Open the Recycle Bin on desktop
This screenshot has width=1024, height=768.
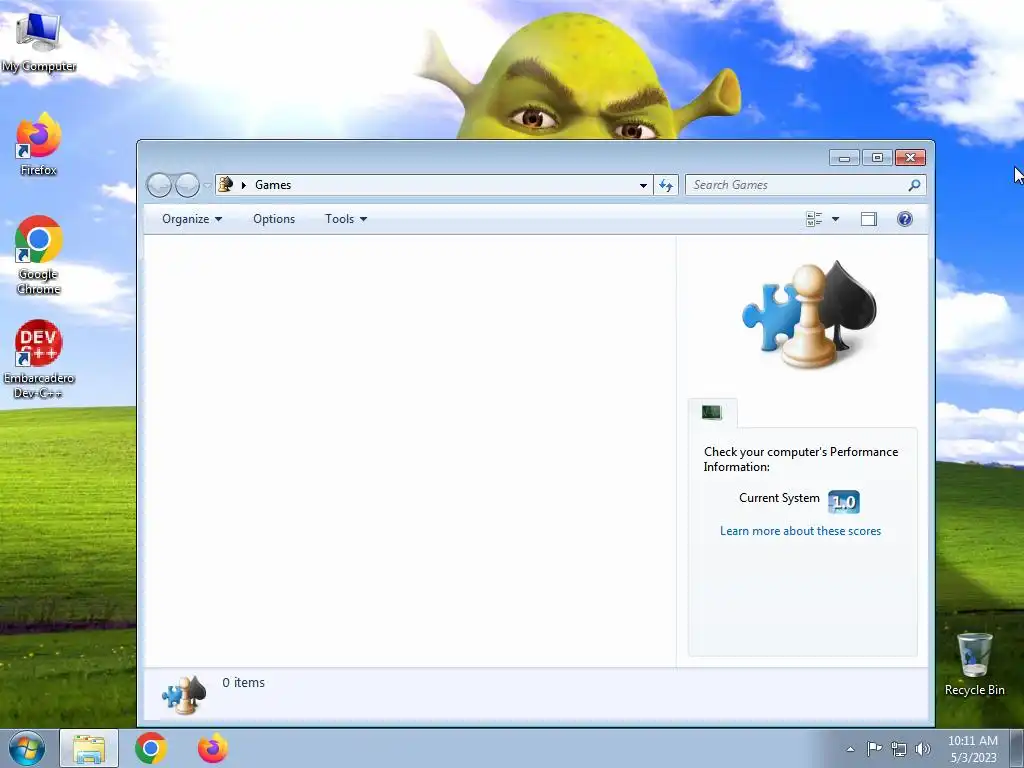[x=974, y=664]
